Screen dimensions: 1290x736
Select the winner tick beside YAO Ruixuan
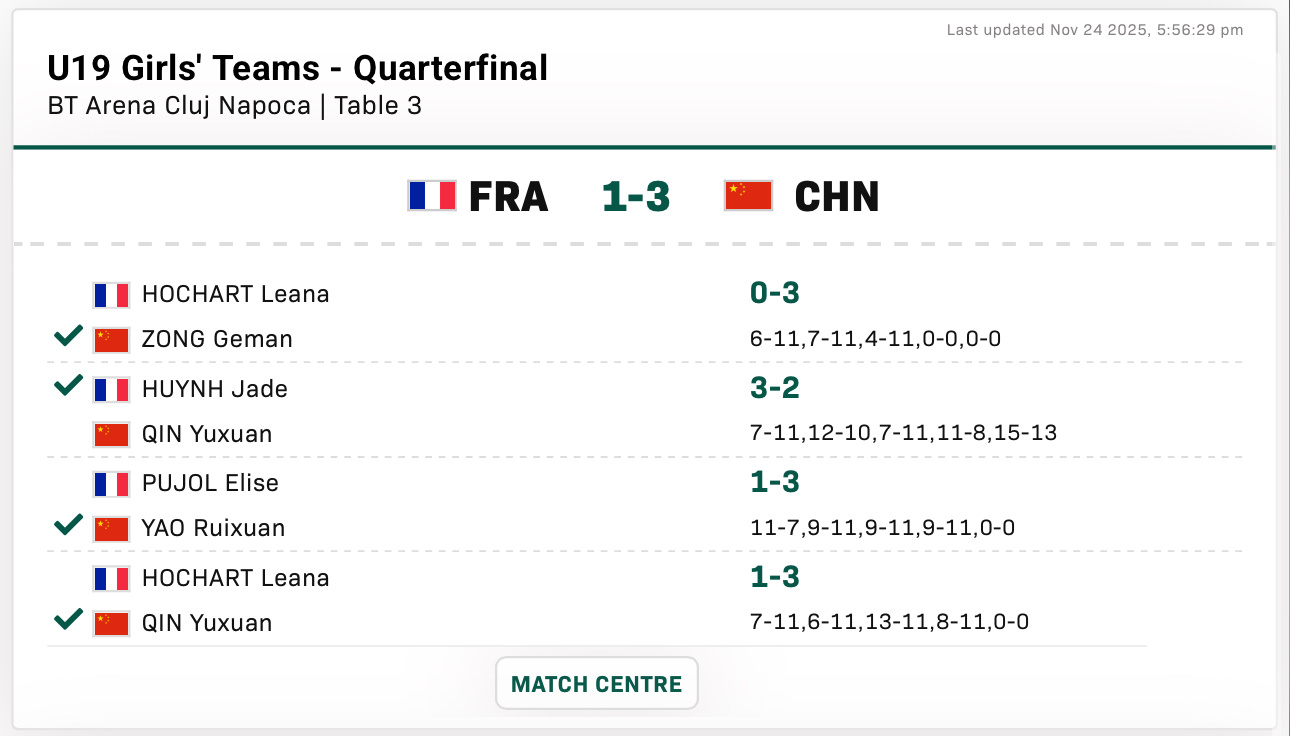tap(66, 524)
